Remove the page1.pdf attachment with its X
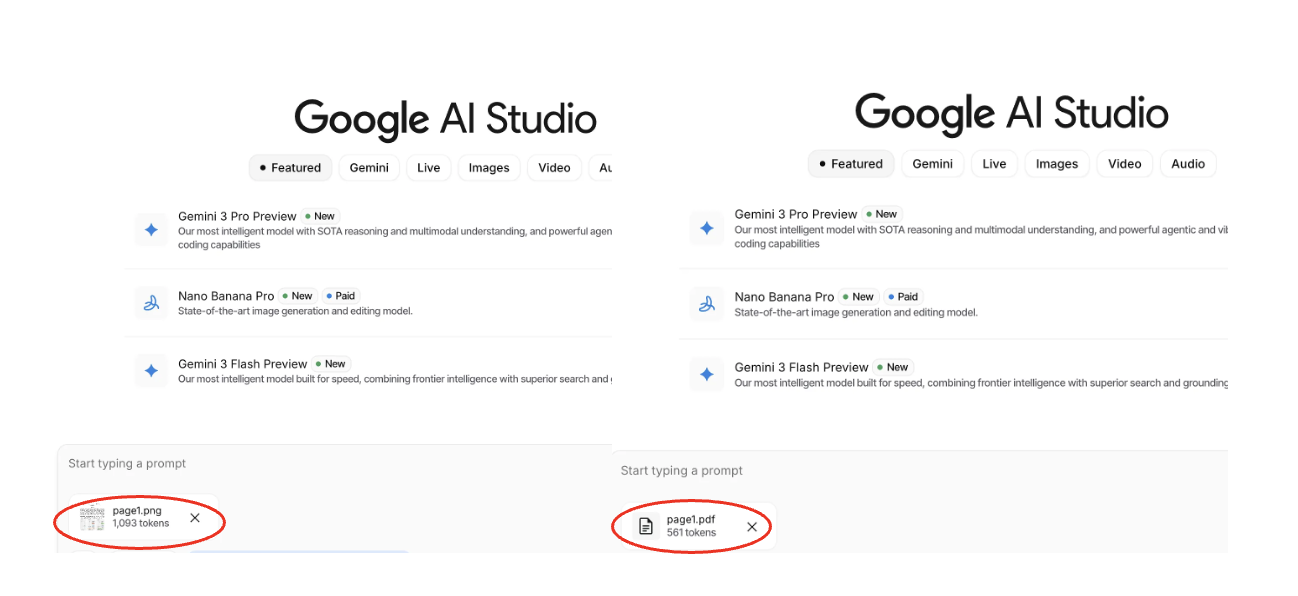 coord(752,527)
